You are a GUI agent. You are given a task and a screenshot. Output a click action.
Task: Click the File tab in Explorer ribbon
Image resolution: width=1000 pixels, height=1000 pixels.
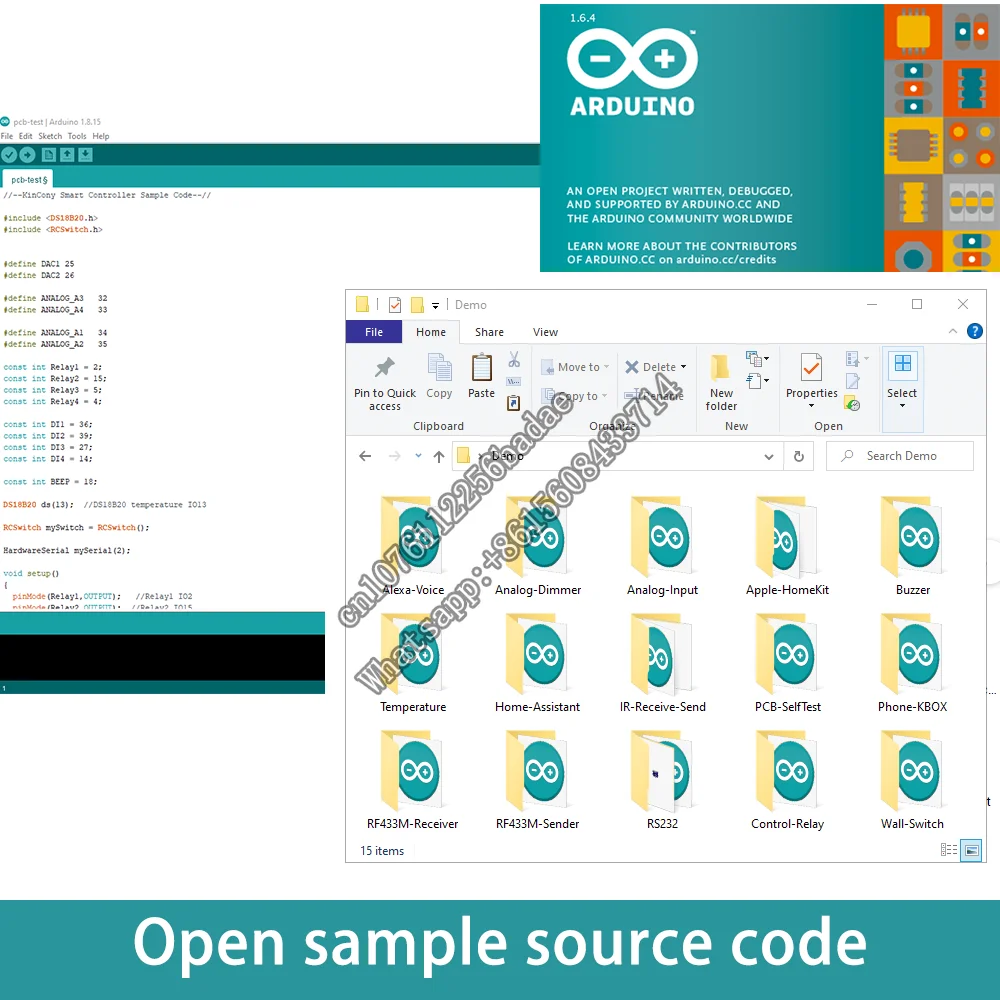point(374,332)
